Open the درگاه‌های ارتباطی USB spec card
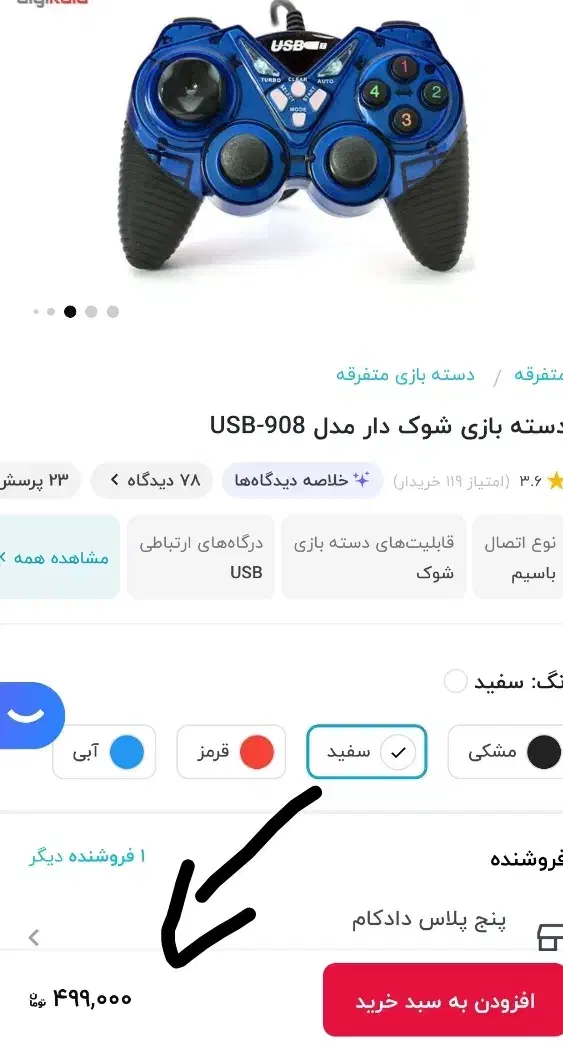 tap(201, 557)
